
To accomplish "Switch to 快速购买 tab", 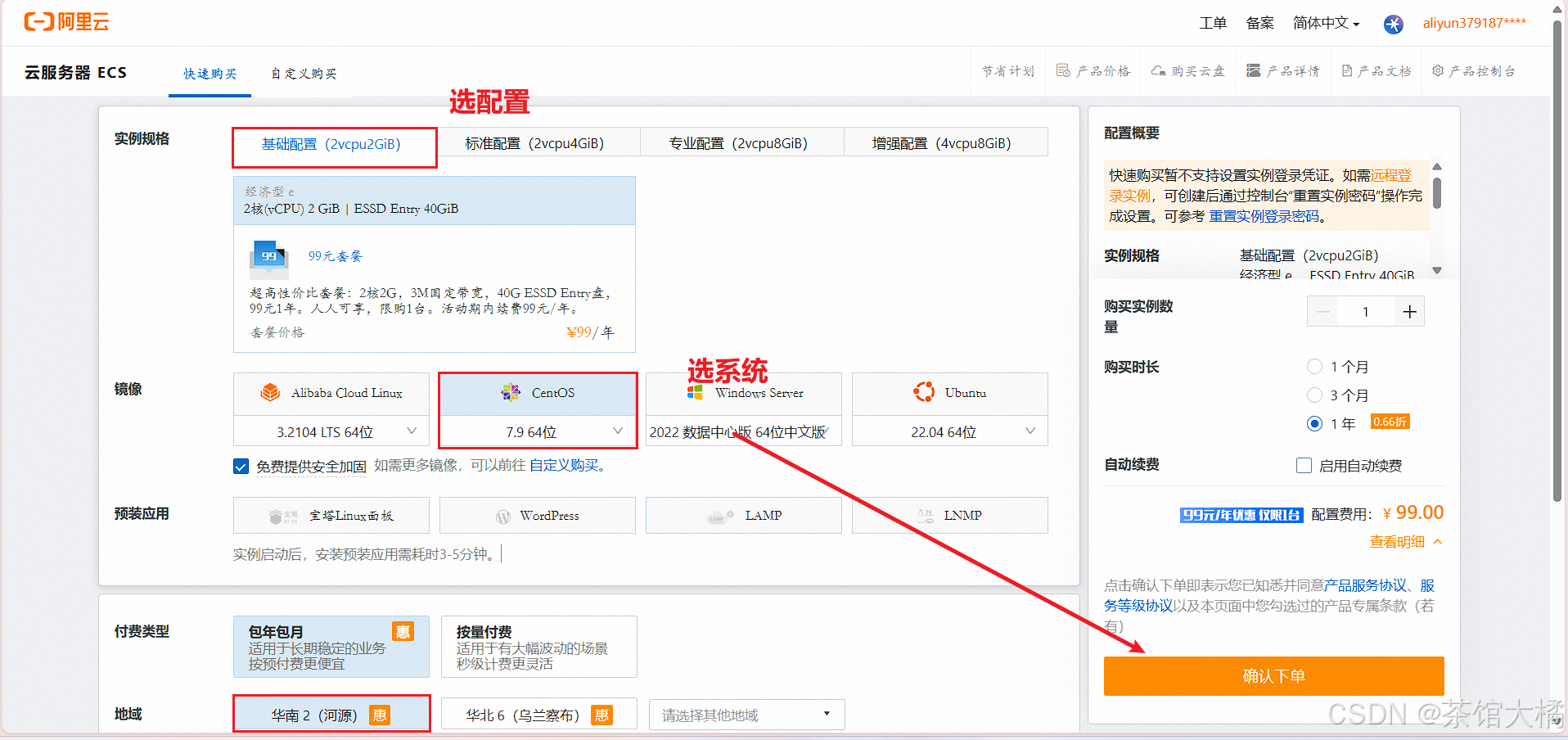I will [x=210, y=74].
